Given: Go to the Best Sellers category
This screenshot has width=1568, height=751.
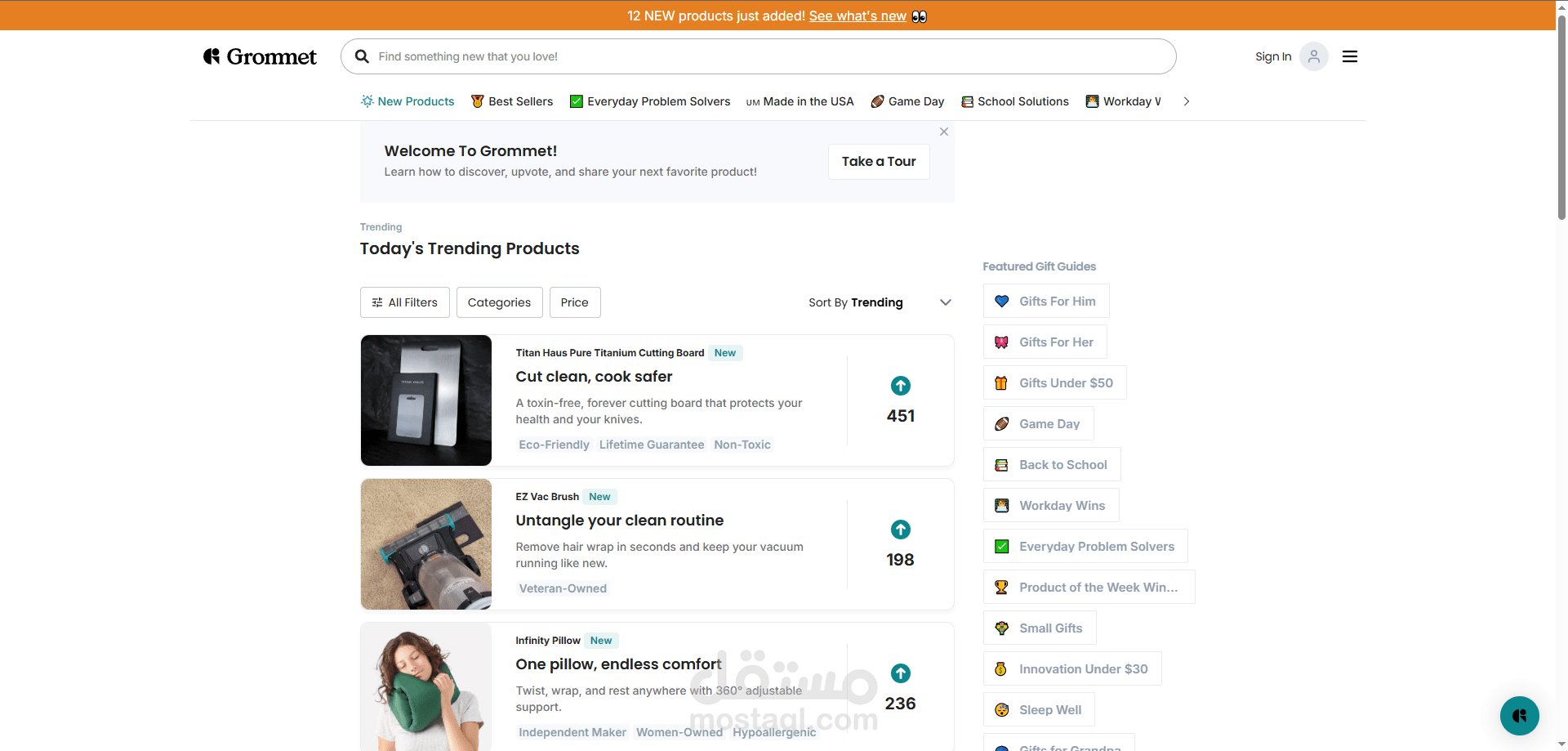Looking at the screenshot, I should point(512,101).
